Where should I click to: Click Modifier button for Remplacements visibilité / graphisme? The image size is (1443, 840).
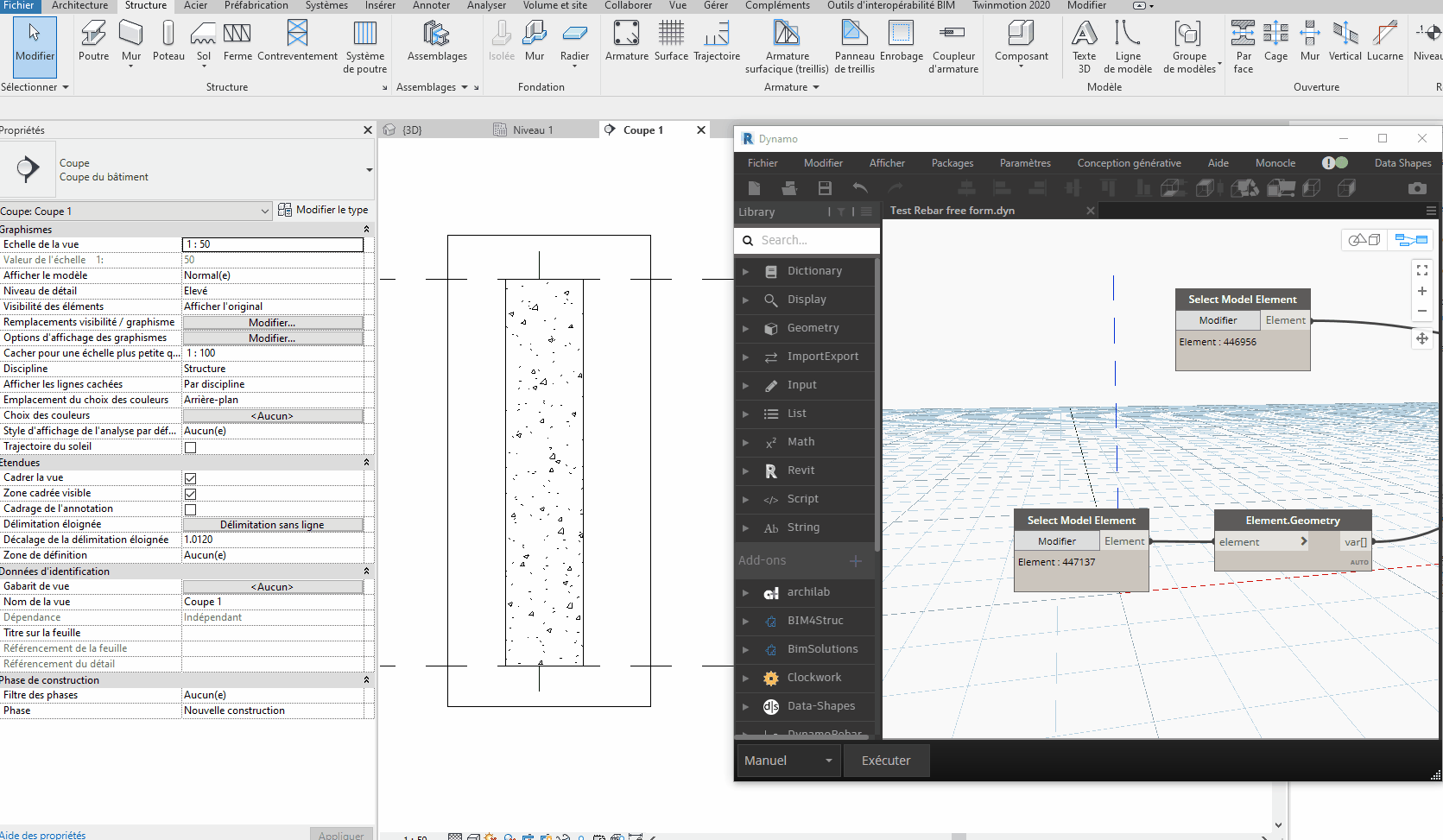(272, 323)
